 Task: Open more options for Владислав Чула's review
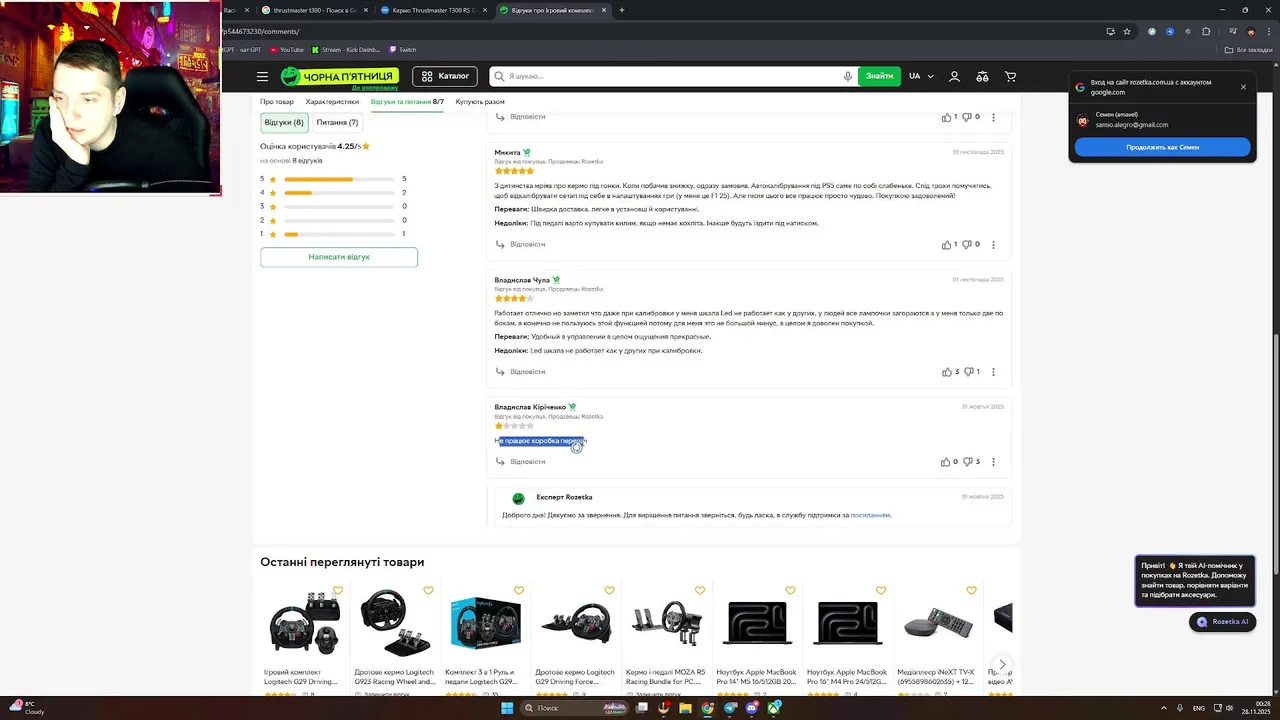(993, 372)
